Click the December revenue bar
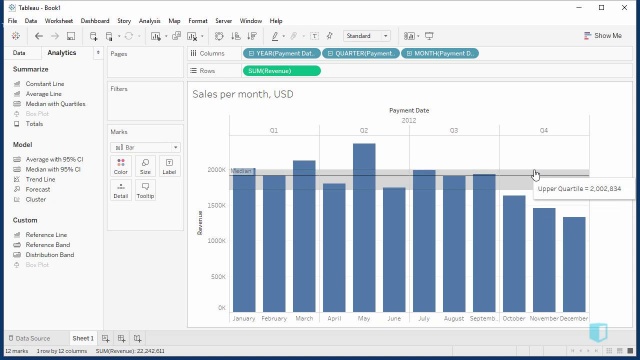 click(x=574, y=264)
